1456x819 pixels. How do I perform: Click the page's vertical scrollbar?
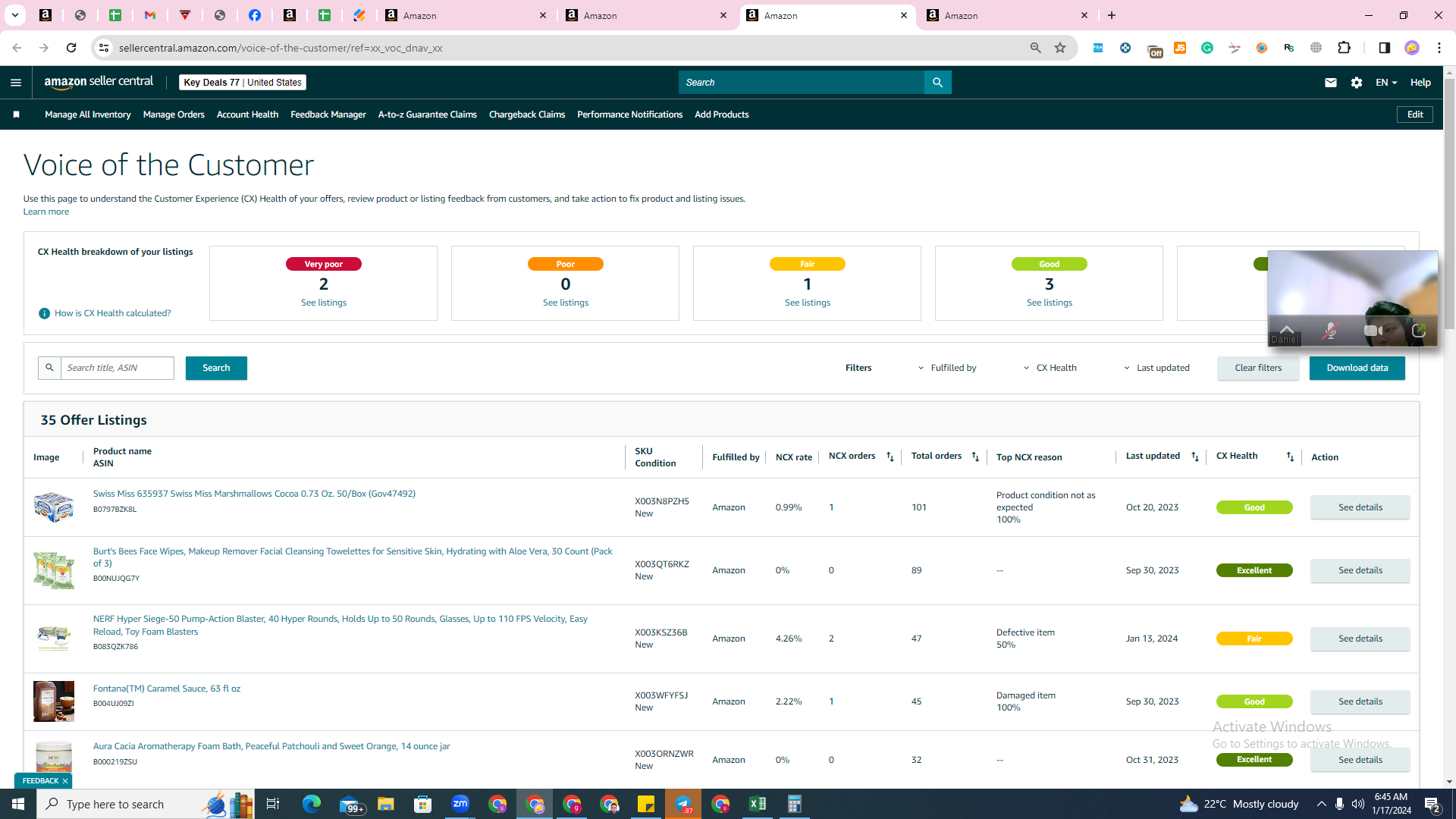click(1449, 205)
